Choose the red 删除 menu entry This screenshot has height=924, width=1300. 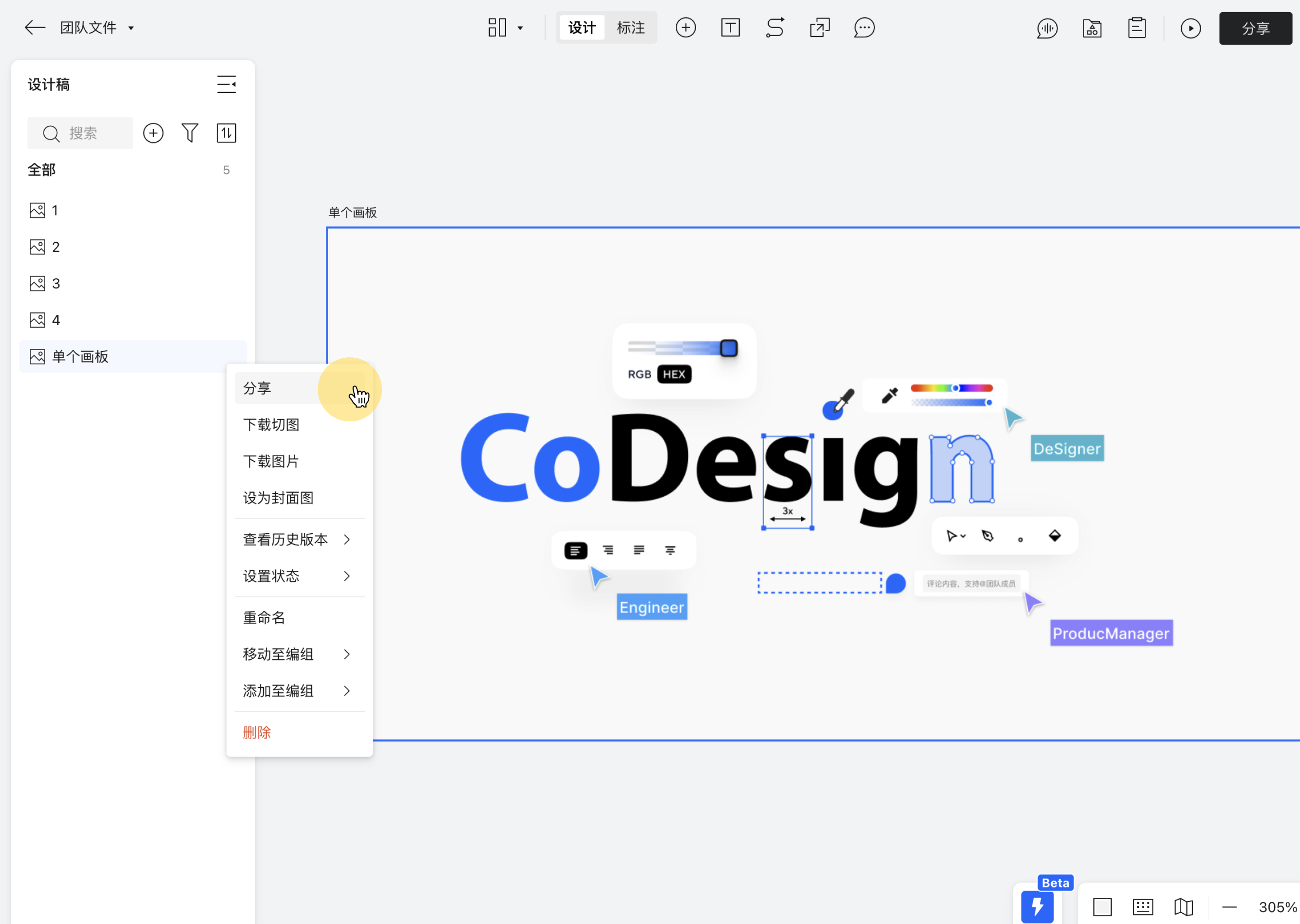pyautogui.click(x=299, y=732)
